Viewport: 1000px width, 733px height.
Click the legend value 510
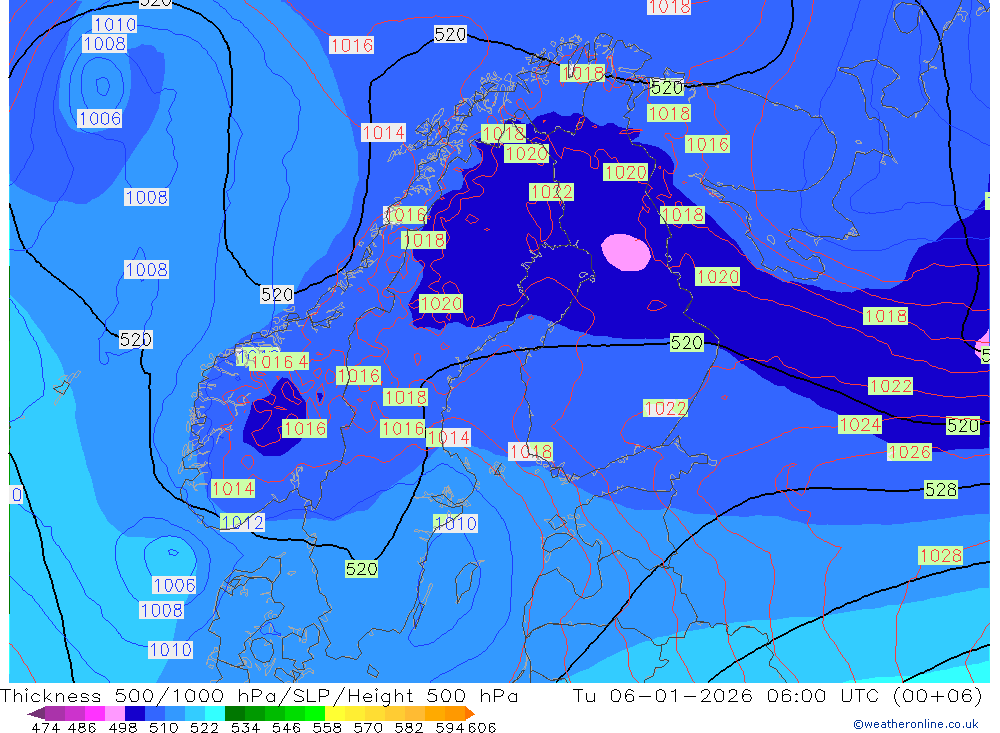pos(163,727)
